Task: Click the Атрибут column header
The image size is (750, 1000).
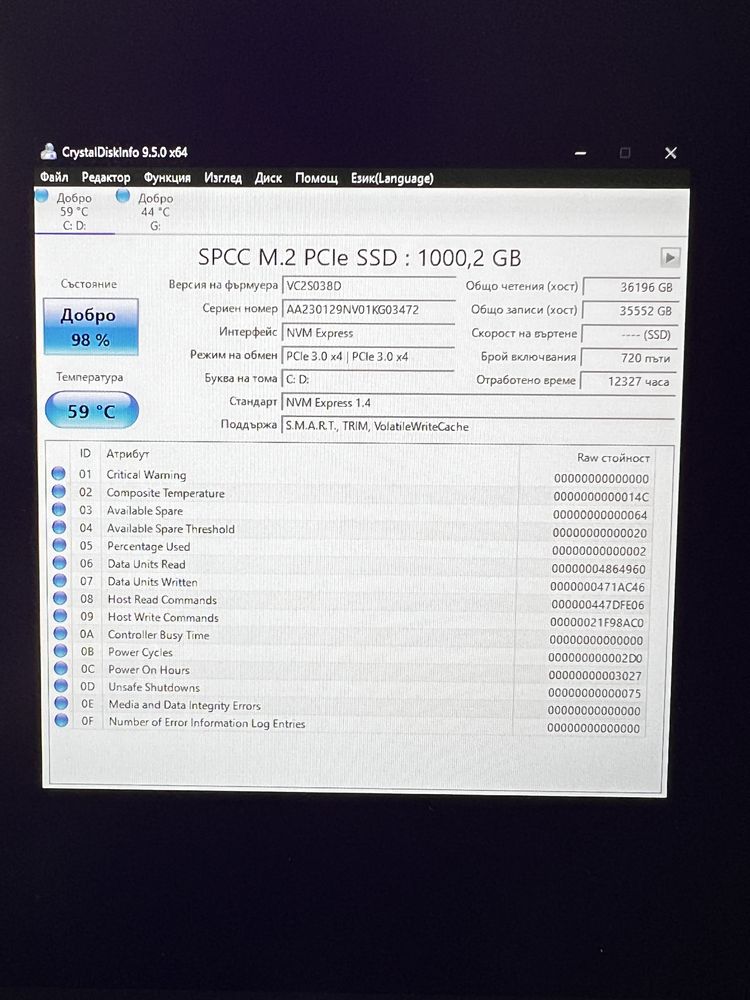Action: pos(128,454)
